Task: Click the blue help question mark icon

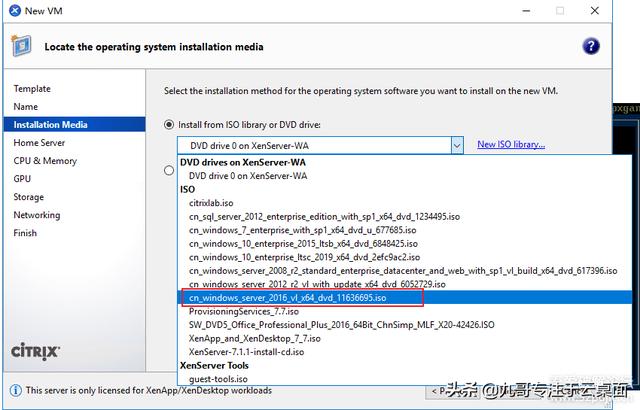Action: (x=591, y=46)
